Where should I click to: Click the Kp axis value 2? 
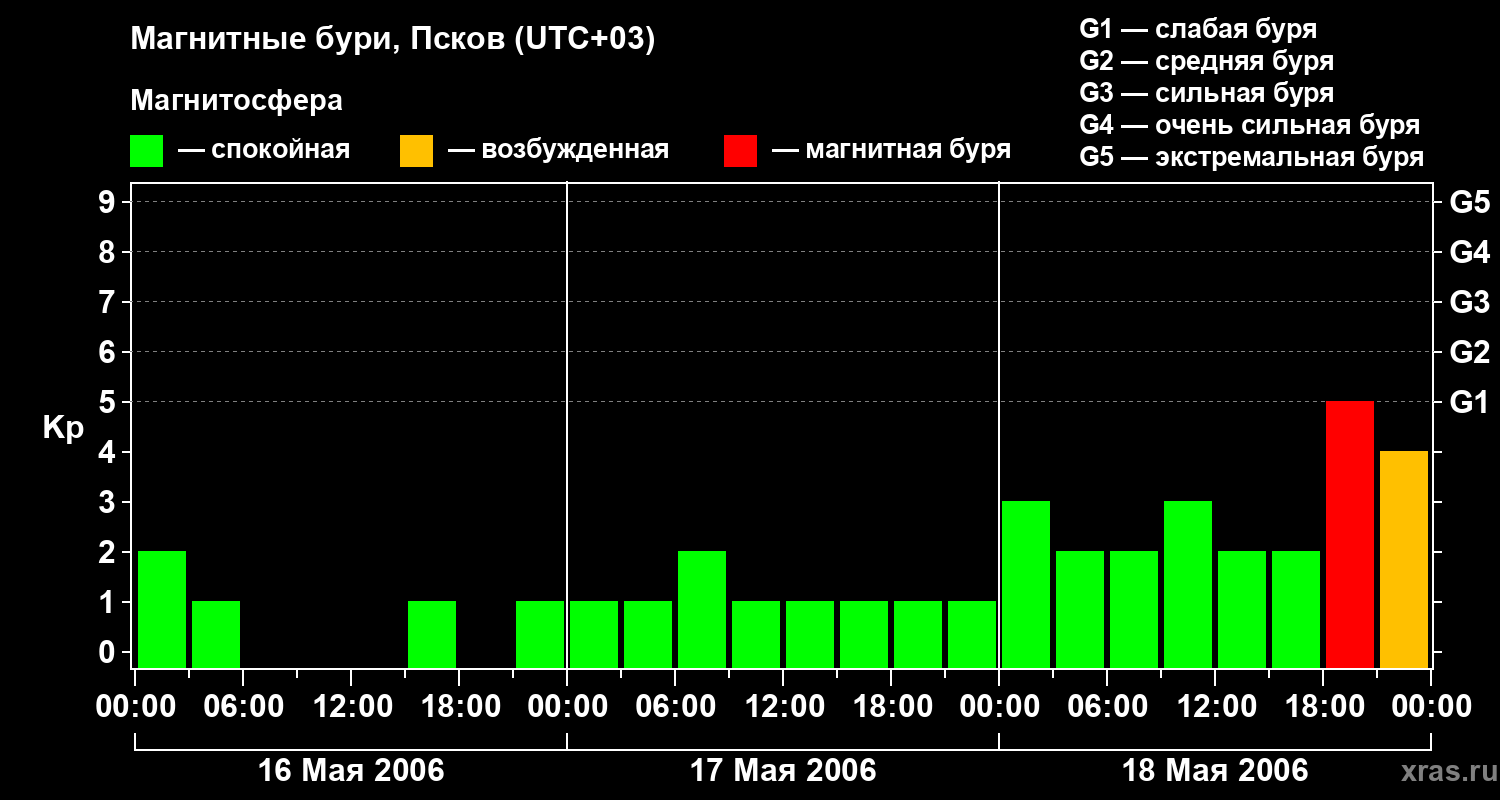point(109,552)
